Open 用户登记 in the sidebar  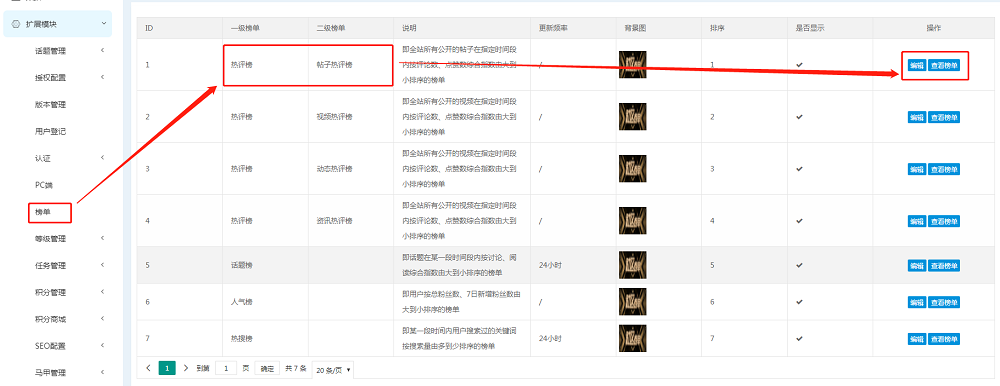[x=50, y=131]
